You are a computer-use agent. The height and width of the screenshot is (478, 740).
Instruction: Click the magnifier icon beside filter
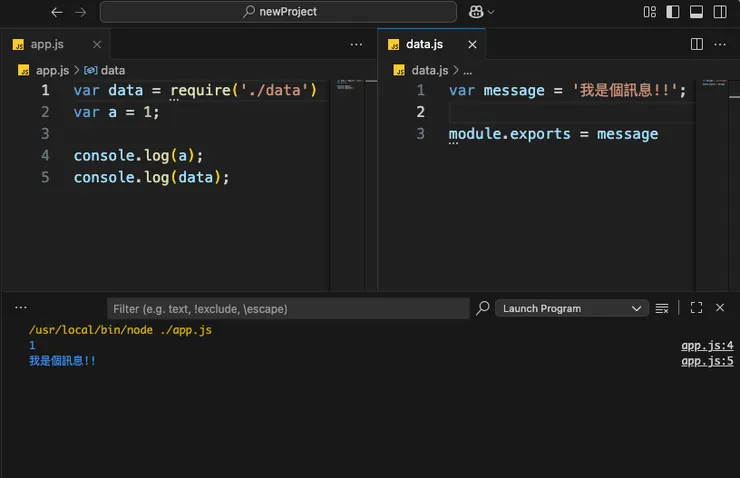point(482,308)
